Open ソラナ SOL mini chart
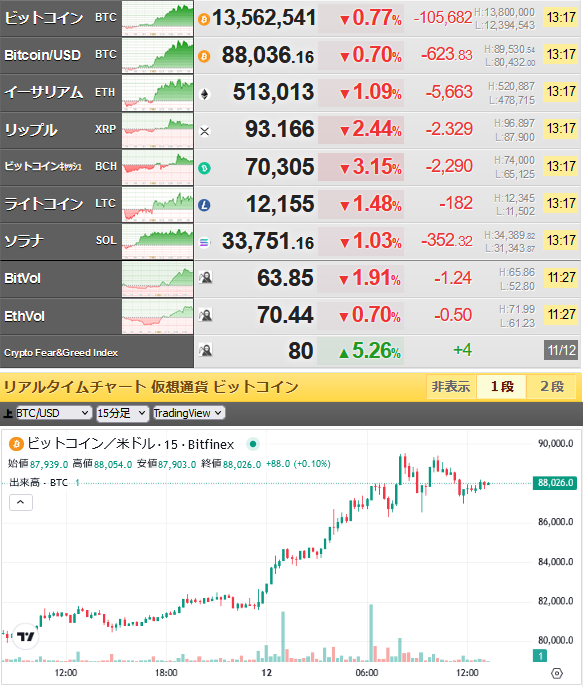This screenshot has height=687, width=583. 157,241
